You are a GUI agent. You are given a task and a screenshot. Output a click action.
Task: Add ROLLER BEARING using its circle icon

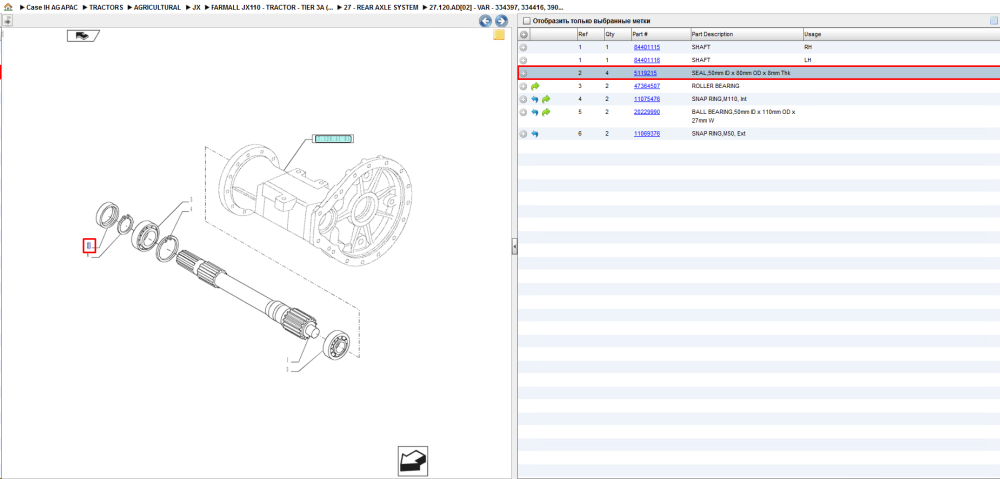coord(523,86)
